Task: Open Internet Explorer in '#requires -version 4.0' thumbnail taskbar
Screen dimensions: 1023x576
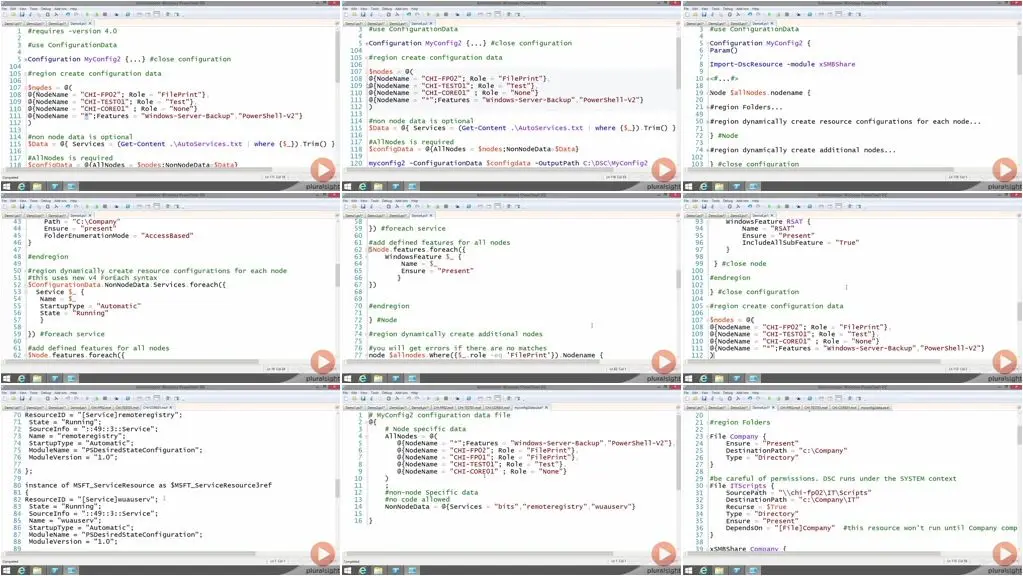Action: 22,186
